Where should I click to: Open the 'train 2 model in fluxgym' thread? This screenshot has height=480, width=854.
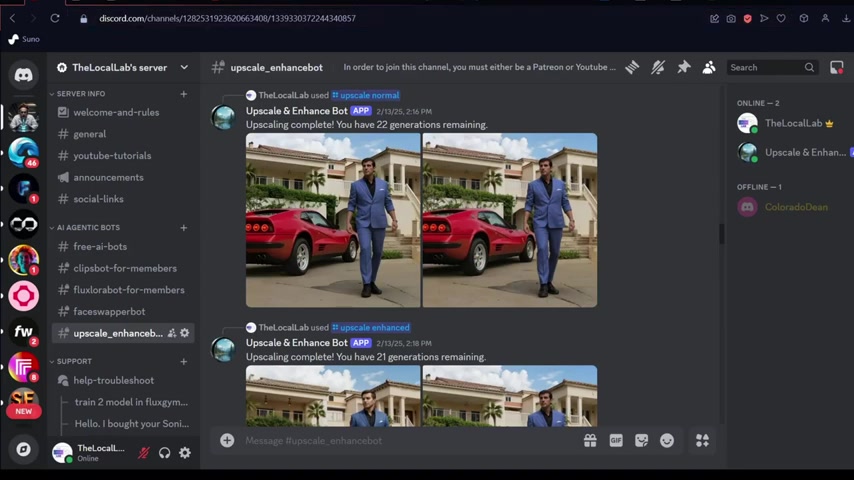coord(131,402)
